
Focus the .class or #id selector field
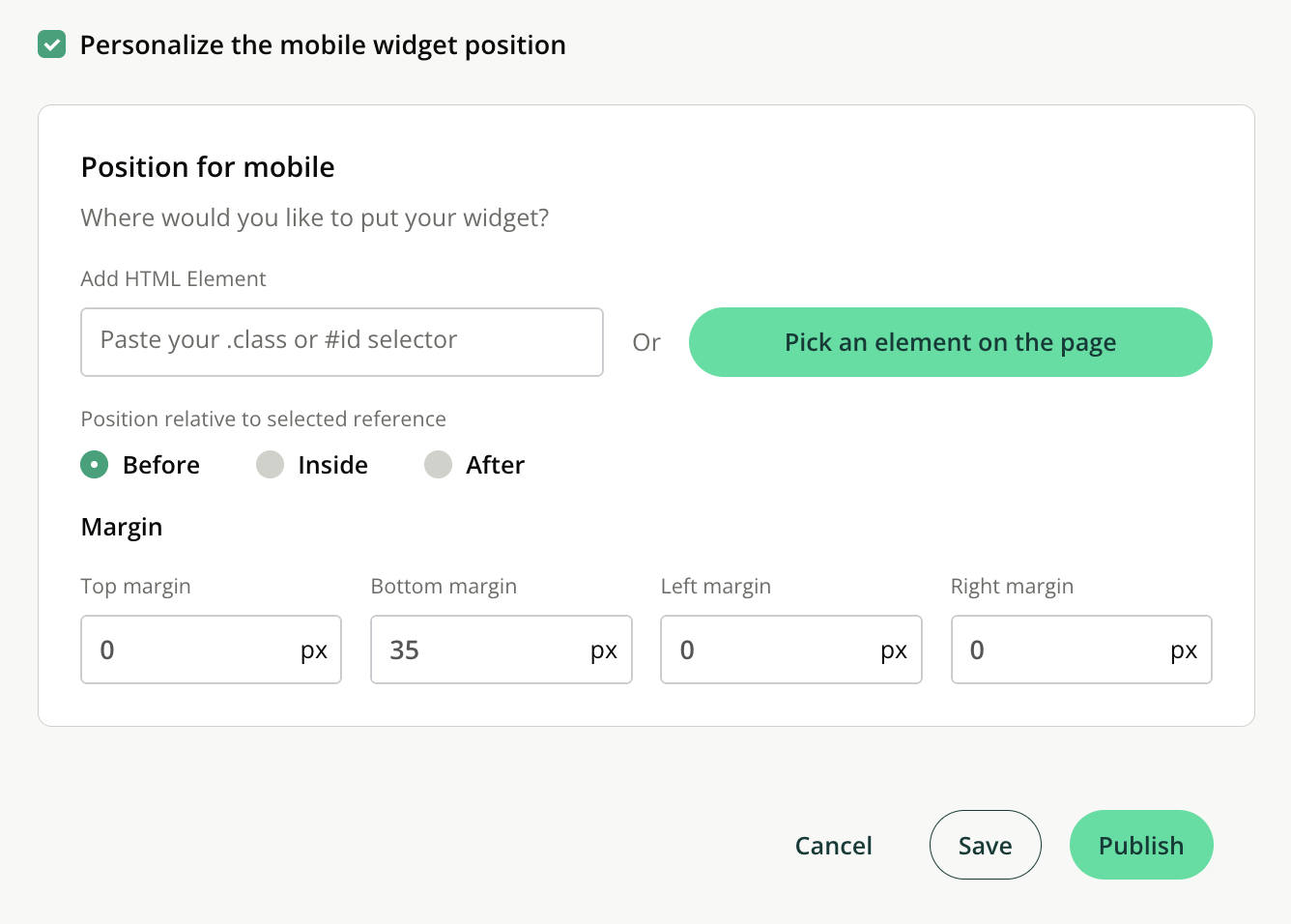tap(342, 342)
